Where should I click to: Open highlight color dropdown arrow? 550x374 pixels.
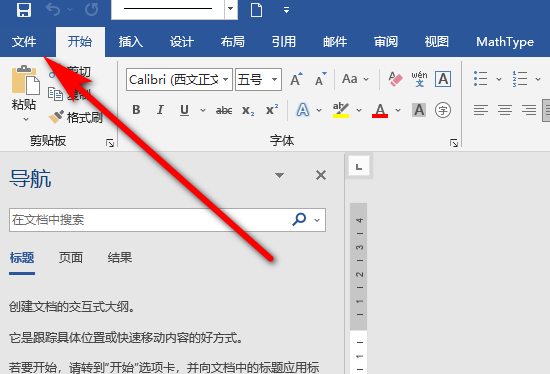coord(359,111)
